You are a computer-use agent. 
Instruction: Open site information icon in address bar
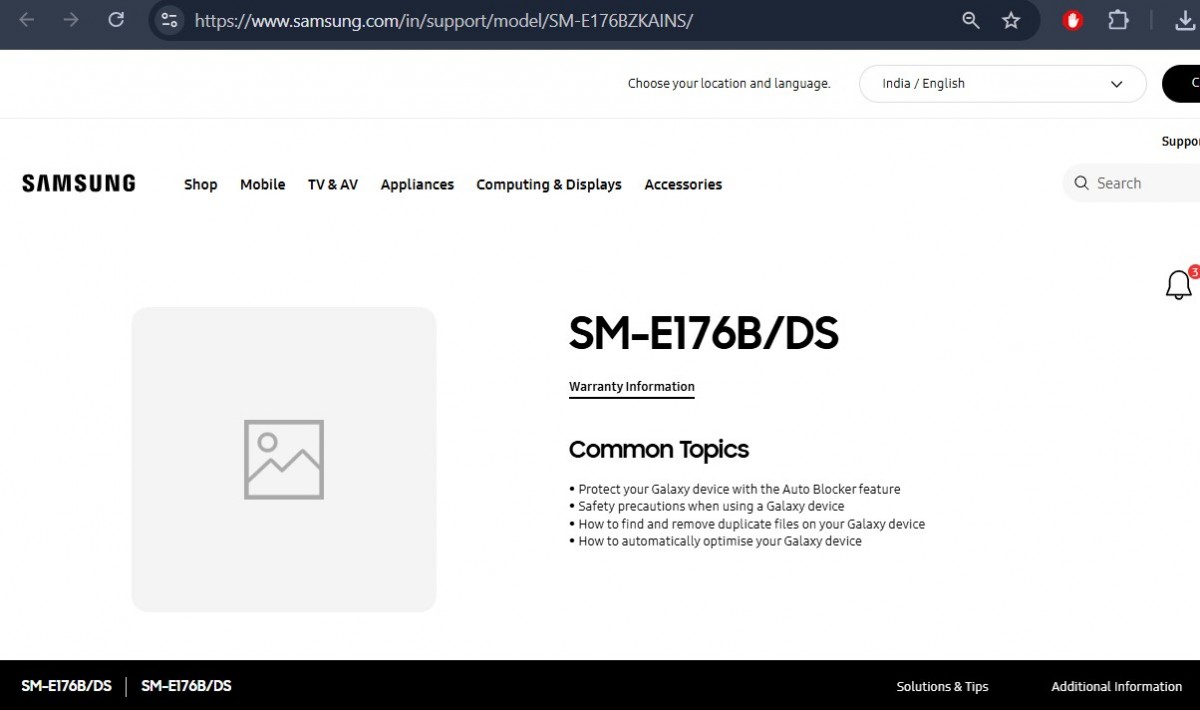click(x=169, y=20)
